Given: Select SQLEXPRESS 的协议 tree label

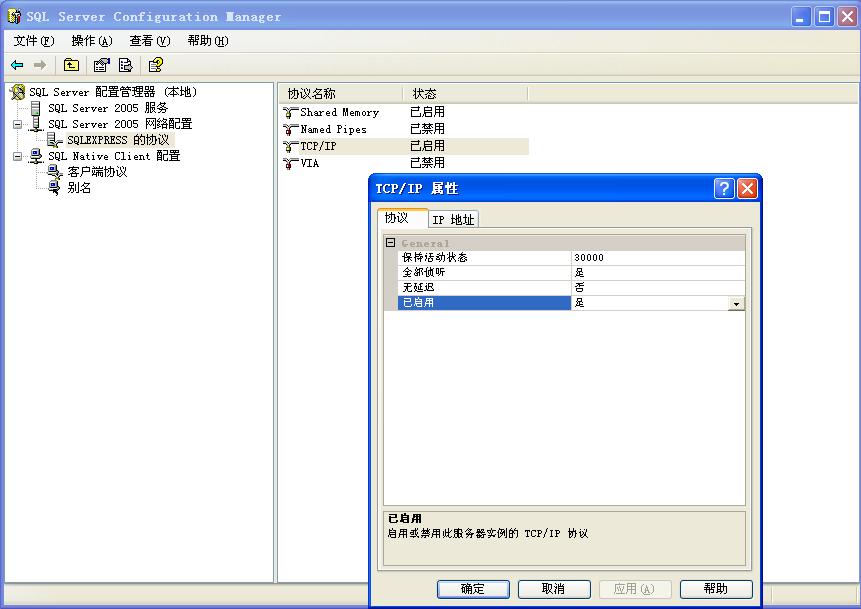Looking at the screenshot, I should tap(118, 139).
